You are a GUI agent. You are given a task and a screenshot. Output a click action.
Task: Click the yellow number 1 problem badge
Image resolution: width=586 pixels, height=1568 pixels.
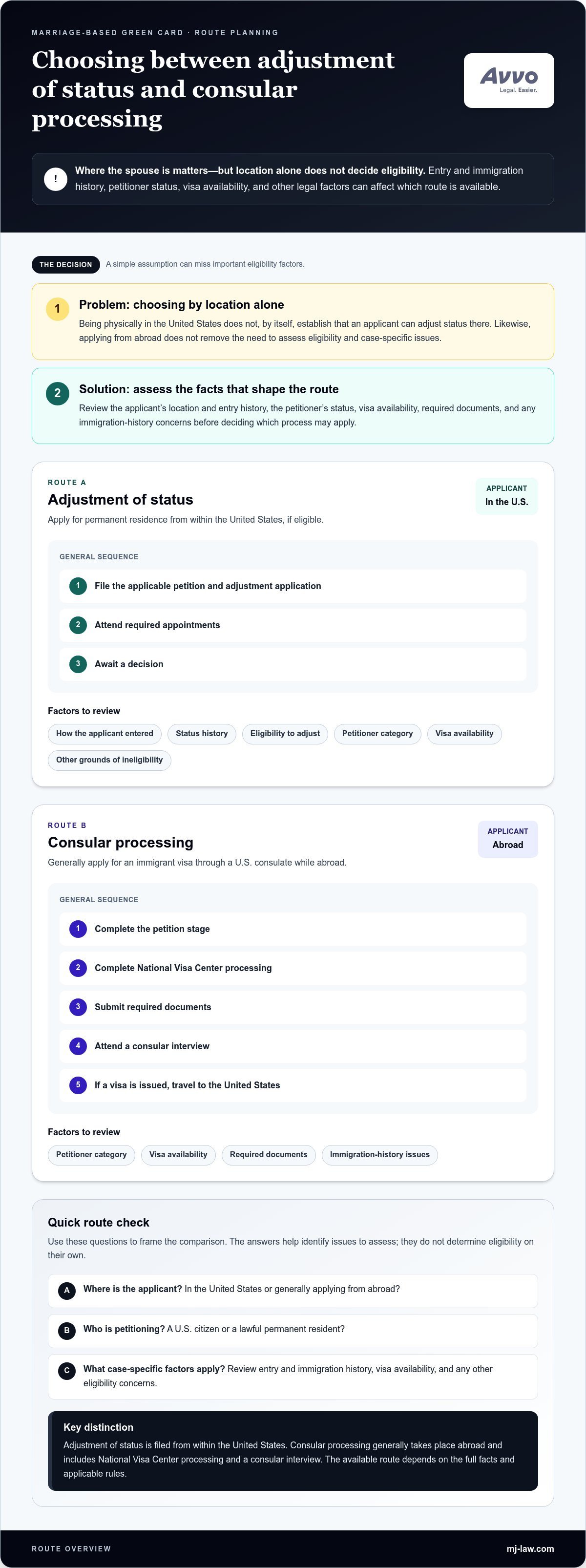click(57, 309)
